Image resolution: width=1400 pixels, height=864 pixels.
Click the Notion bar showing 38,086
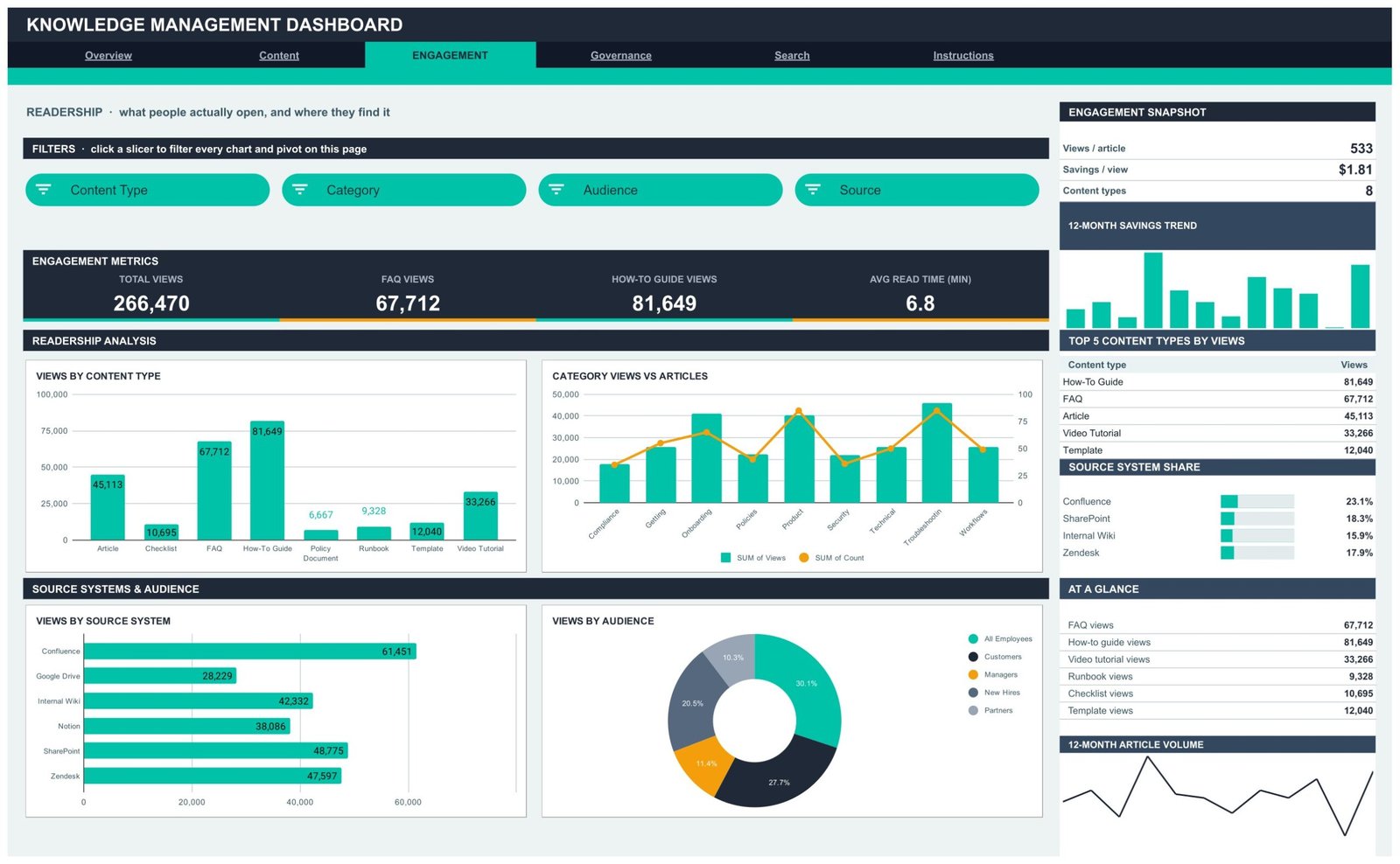click(x=187, y=727)
